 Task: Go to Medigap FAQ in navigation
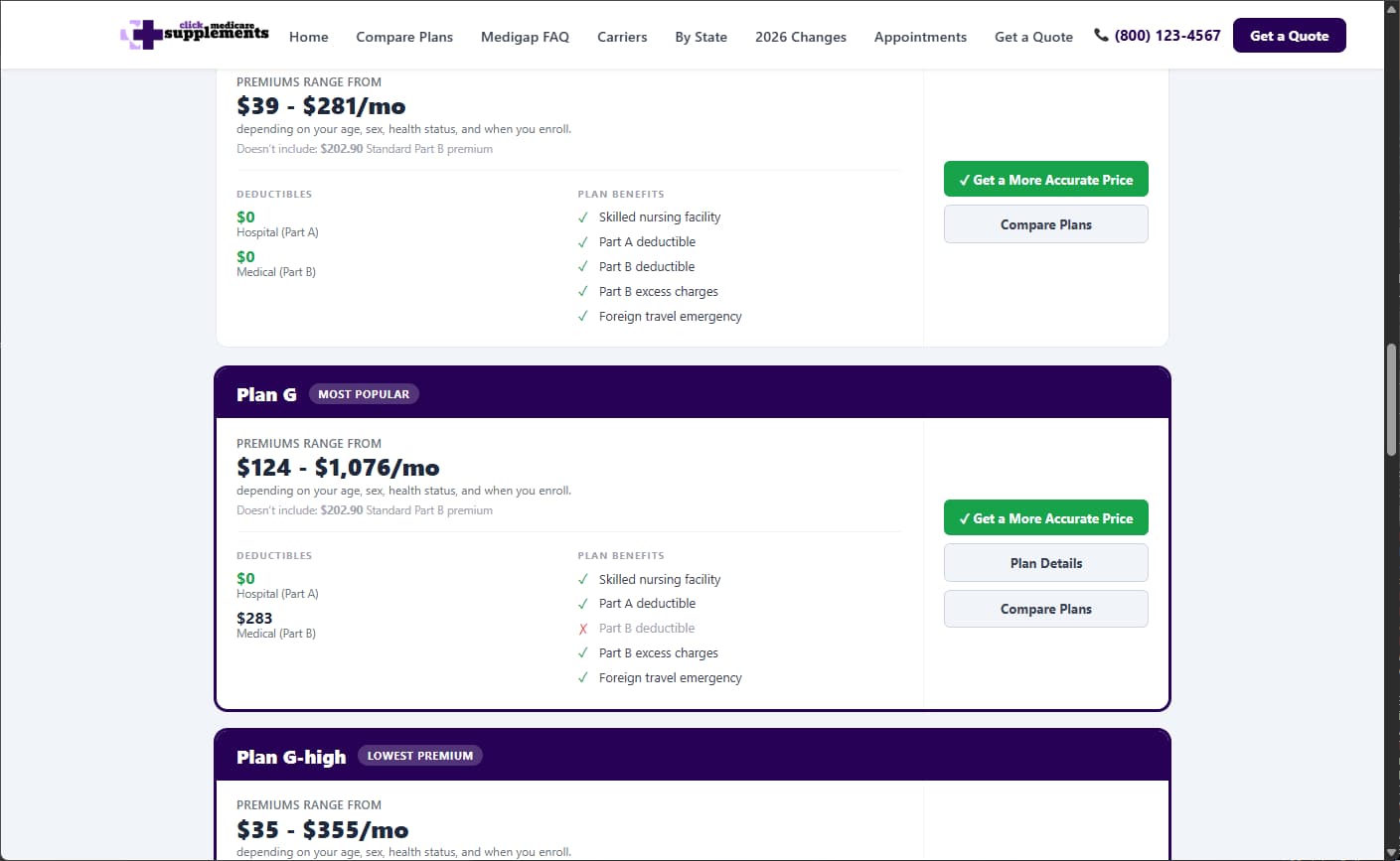(525, 37)
